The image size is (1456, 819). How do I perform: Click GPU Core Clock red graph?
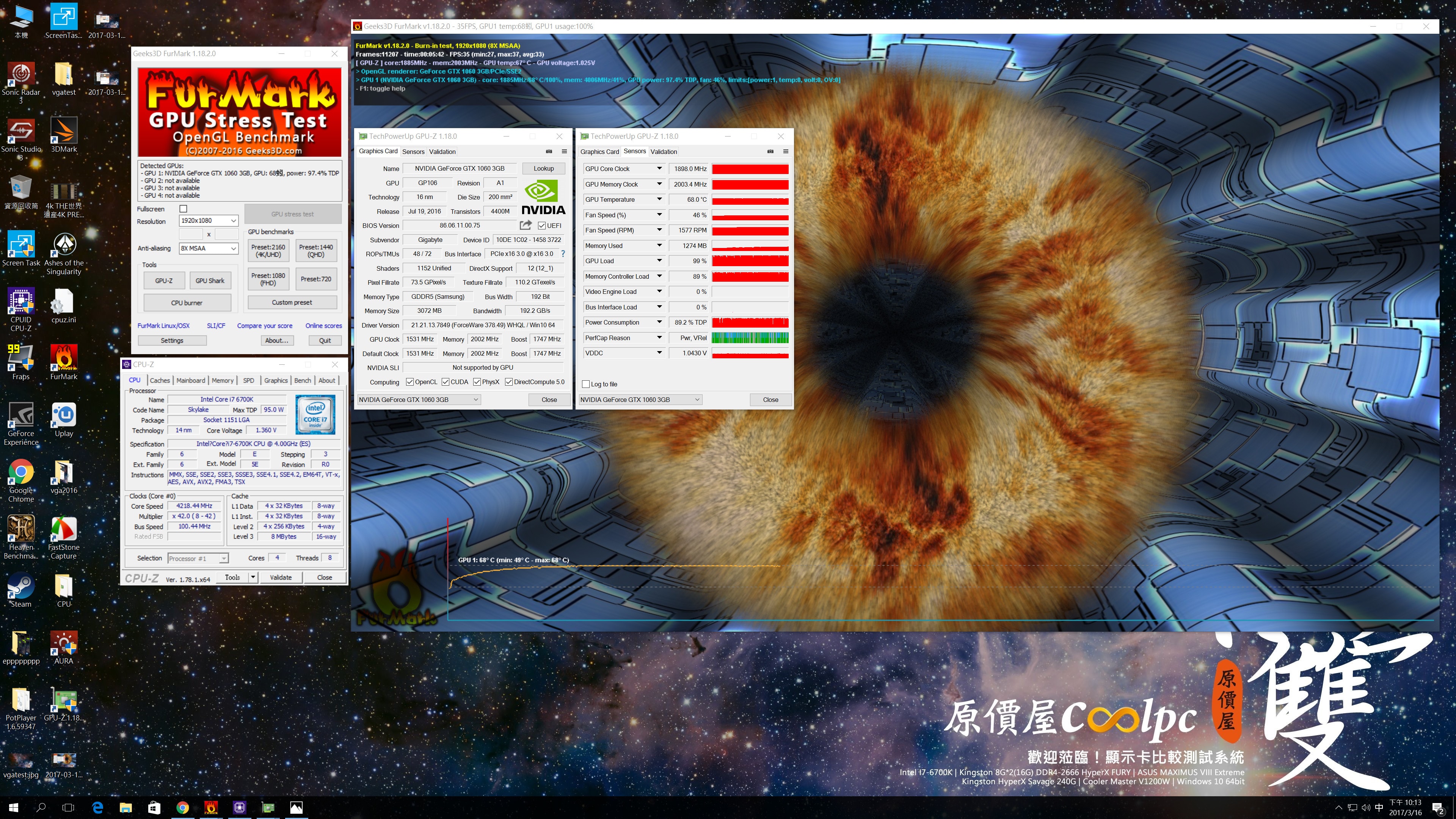tap(750, 169)
